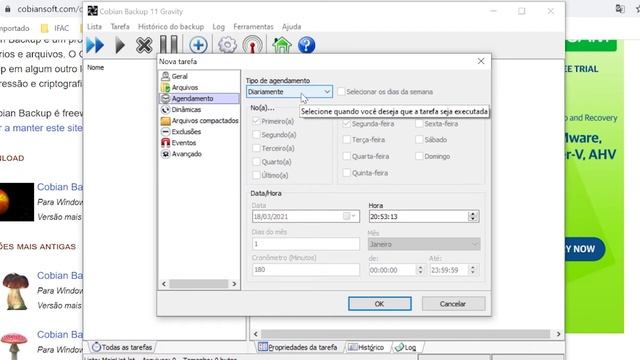Toggle the Segunda-feira checkbox

(x=347, y=124)
